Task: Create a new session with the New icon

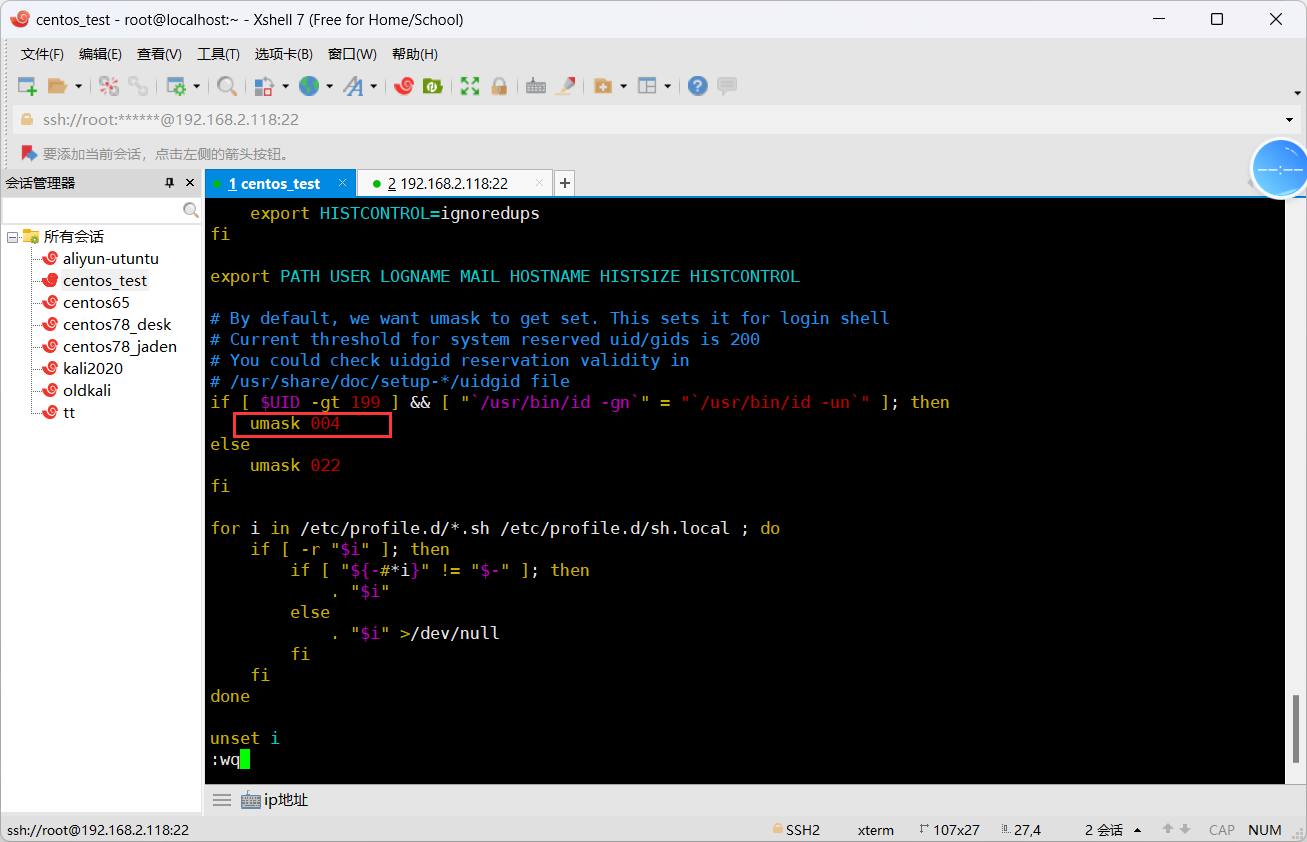Action: [x=25, y=86]
